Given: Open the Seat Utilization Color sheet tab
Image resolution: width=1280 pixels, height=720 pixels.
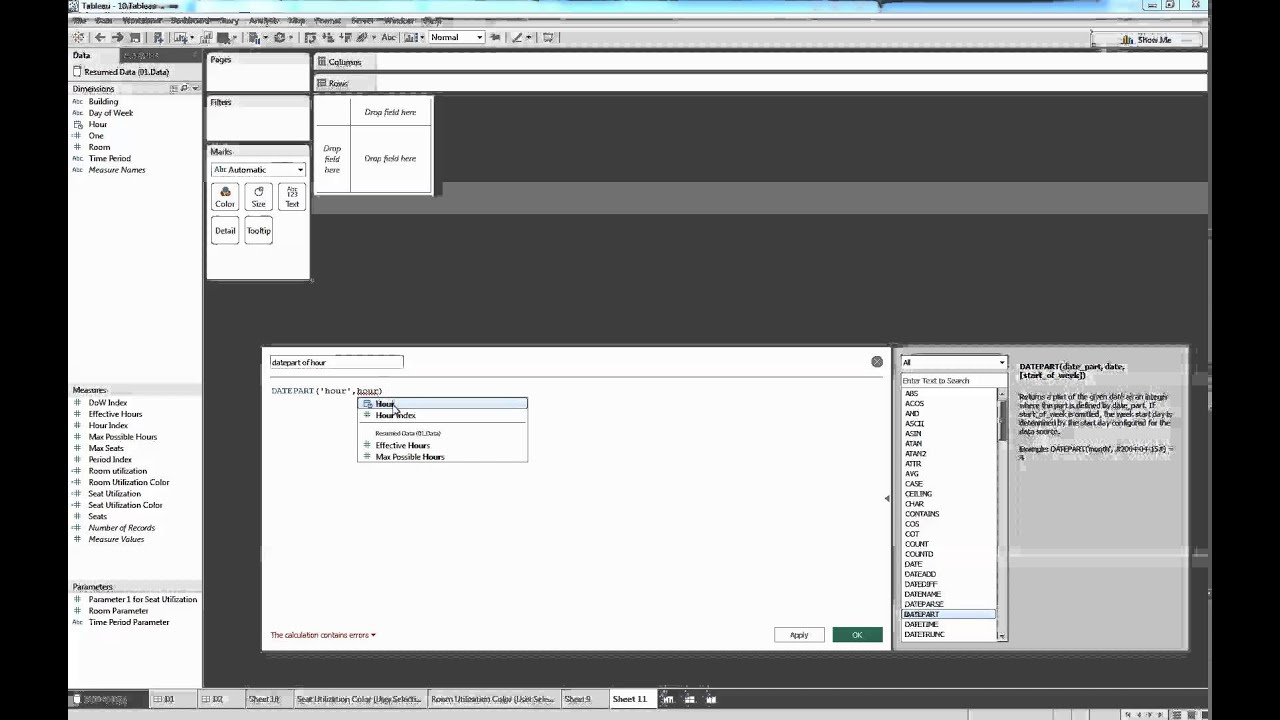Looking at the screenshot, I should point(360,699).
